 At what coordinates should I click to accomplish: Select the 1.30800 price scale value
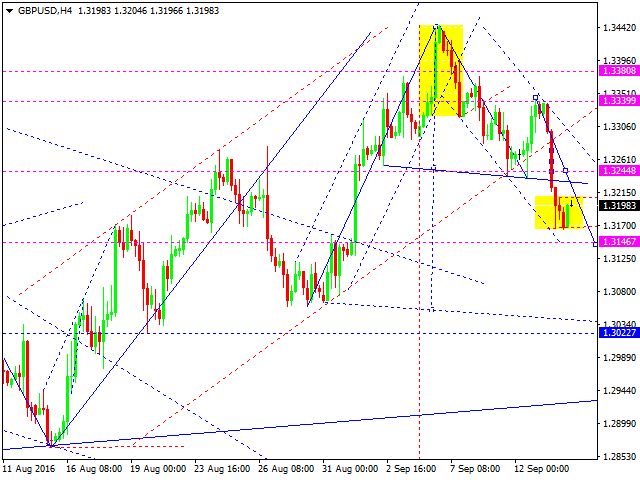(x=619, y=291)
